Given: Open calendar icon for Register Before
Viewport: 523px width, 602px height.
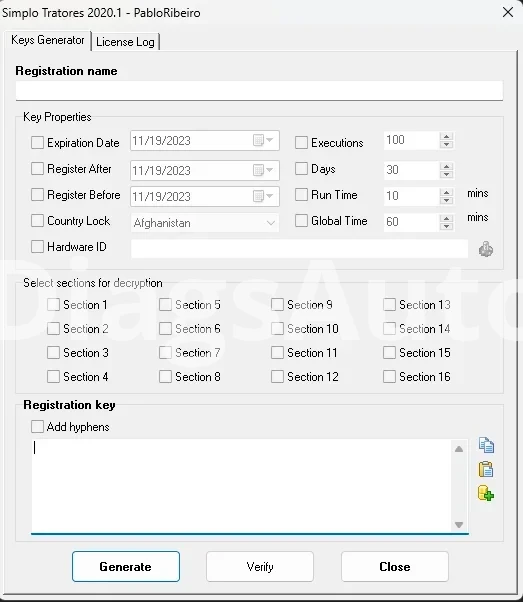Looking at the screenshot, I should pyautogui.click(x=258, y=196).
